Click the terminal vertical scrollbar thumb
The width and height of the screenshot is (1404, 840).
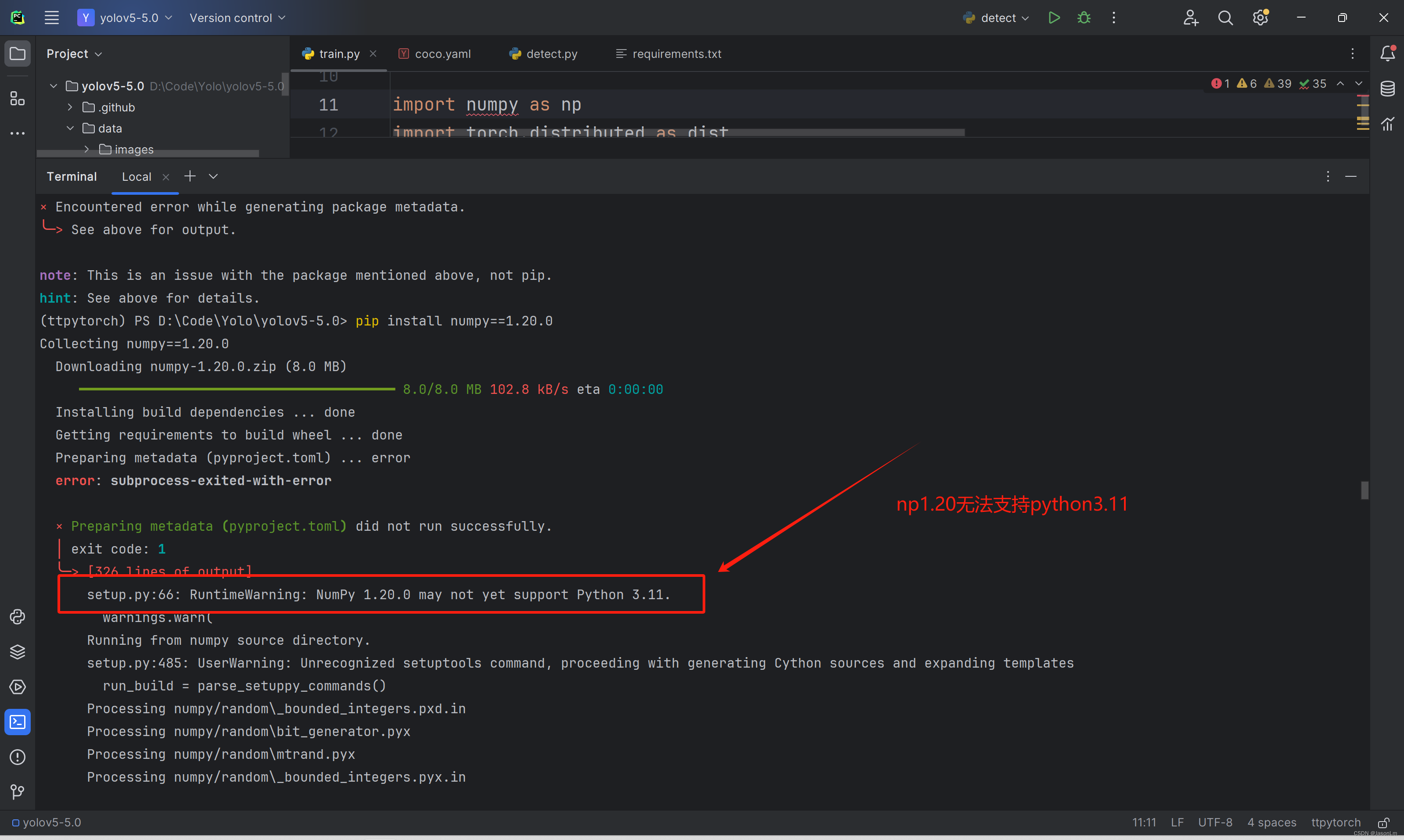(1365, 490)
